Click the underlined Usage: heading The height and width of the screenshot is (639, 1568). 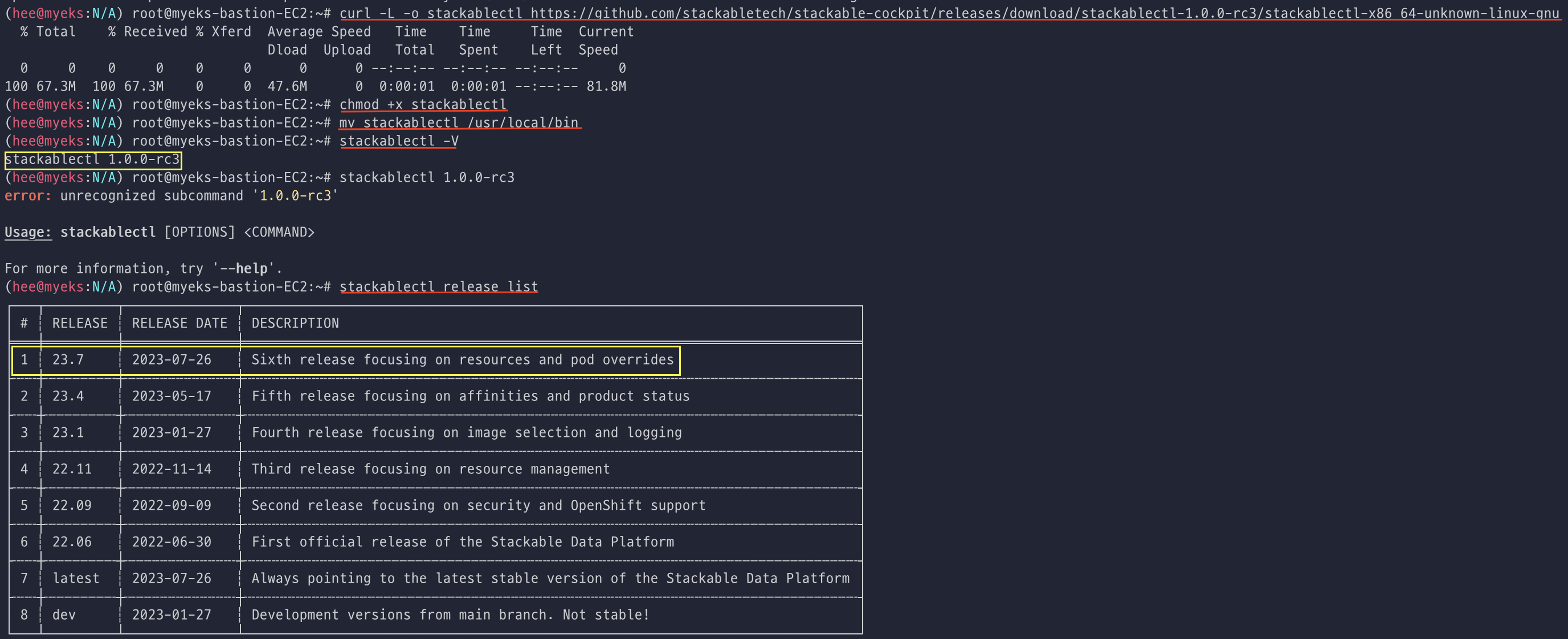[x=28, y=232]
